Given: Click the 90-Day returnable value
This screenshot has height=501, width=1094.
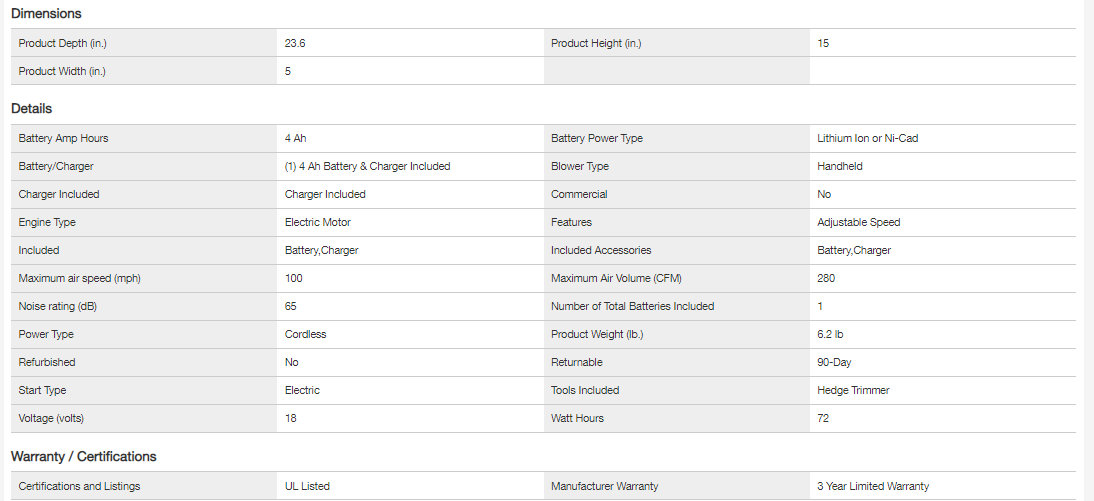Looking at the screenshot, I should (x=834, y=362).
